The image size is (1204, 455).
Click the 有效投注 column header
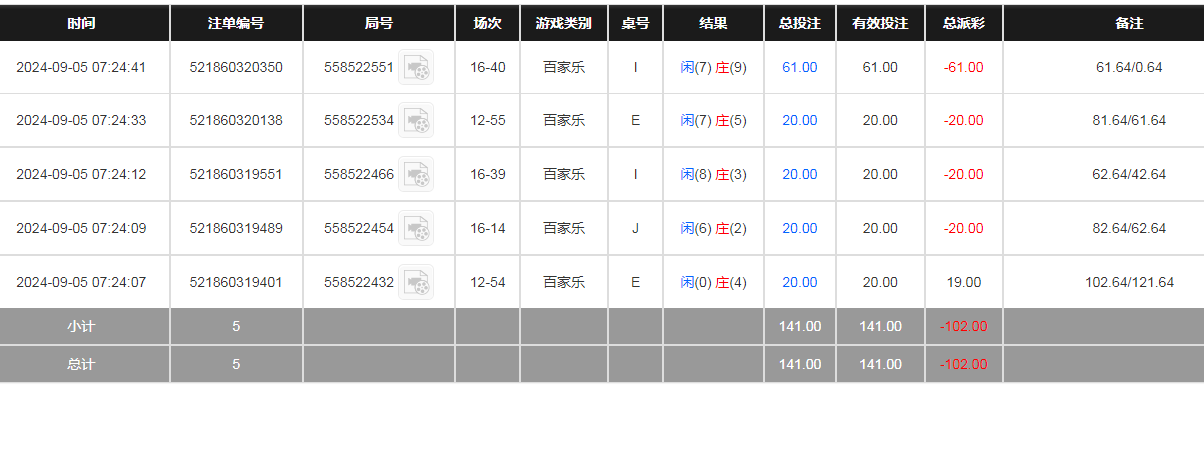(880, 23)
